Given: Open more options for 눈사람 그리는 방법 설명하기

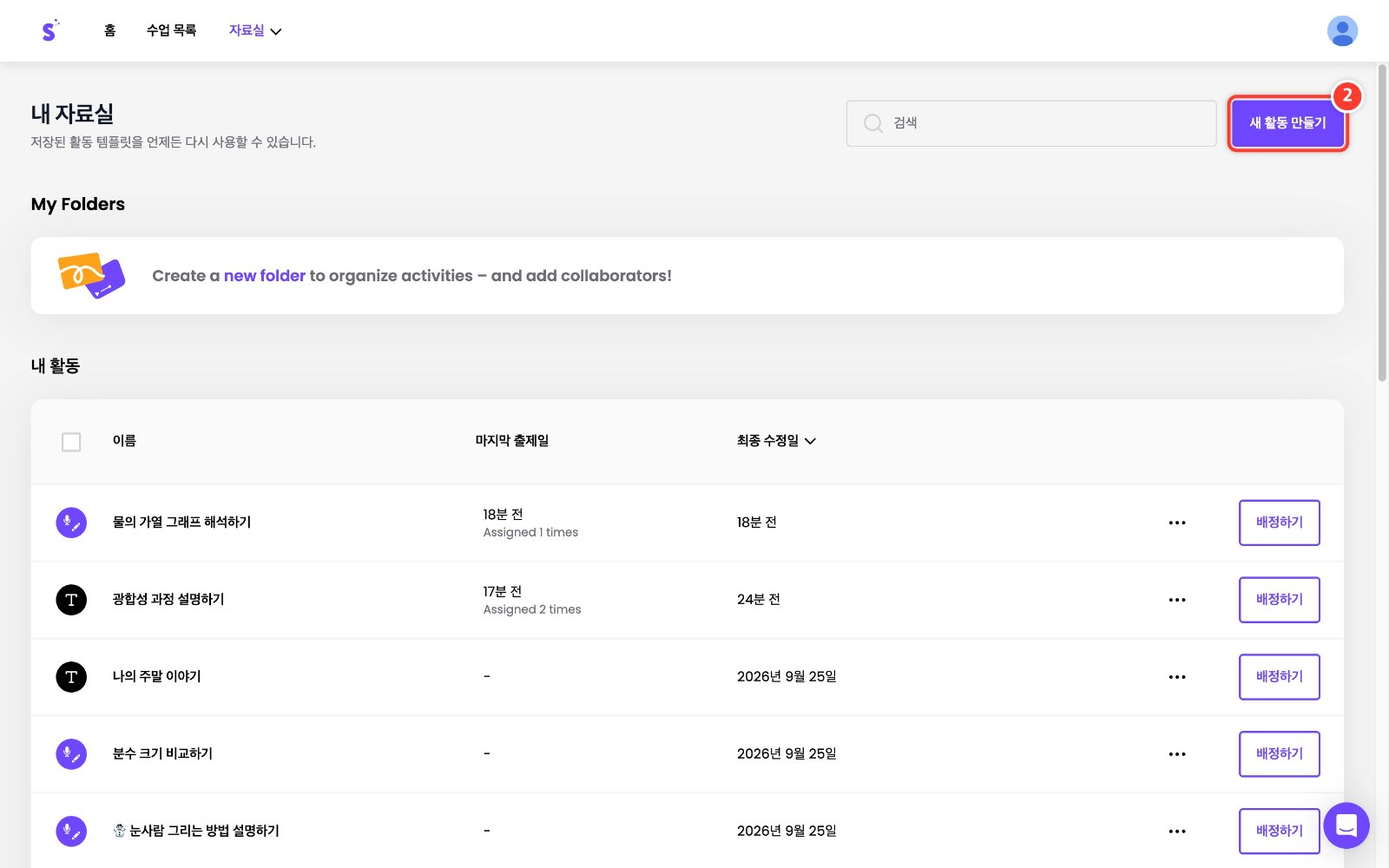Looking at the screenshot, I should point(1177,832).
